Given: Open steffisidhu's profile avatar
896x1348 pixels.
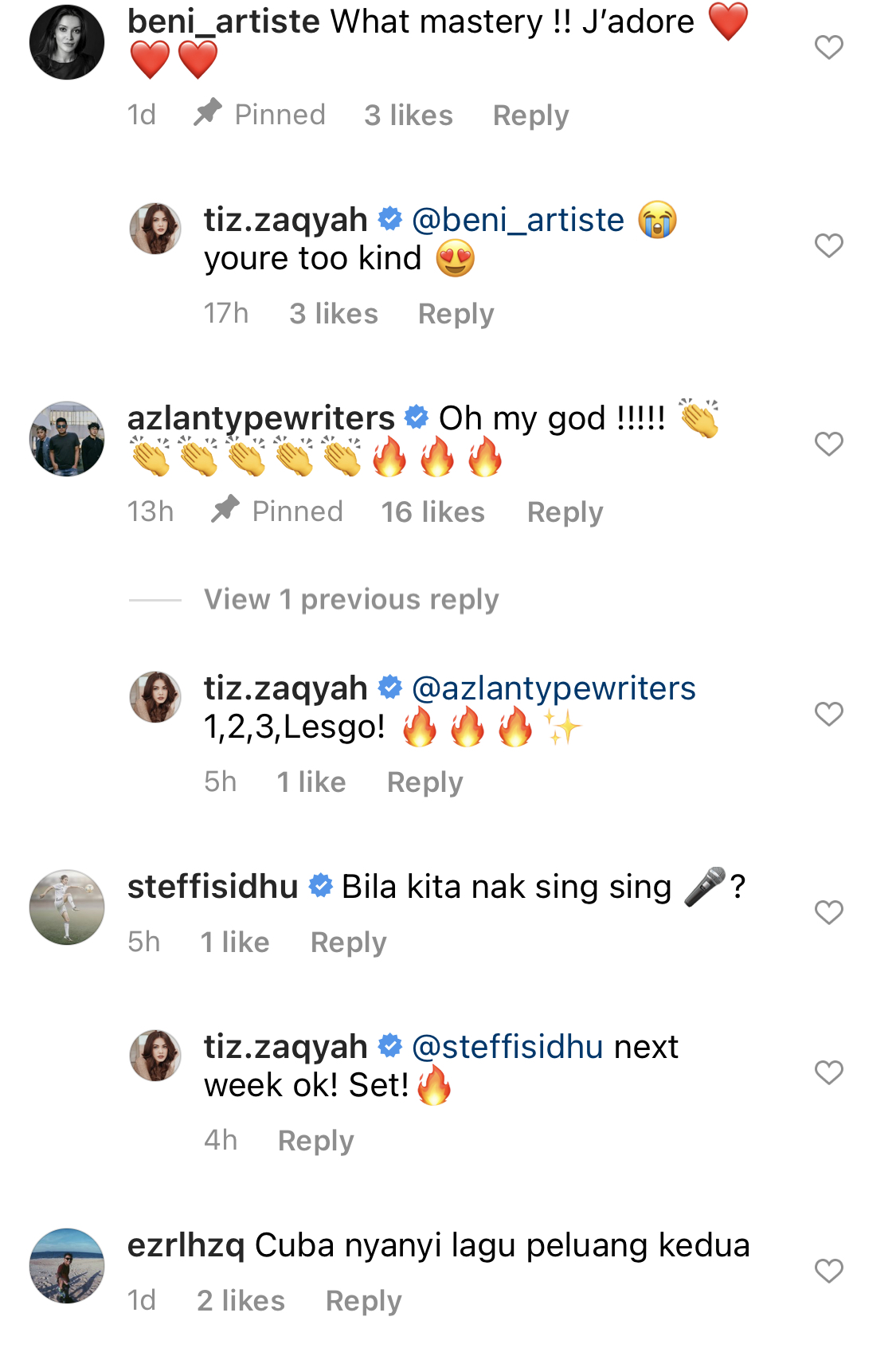Looking at the screenshot, I should [x=67, y=907].
